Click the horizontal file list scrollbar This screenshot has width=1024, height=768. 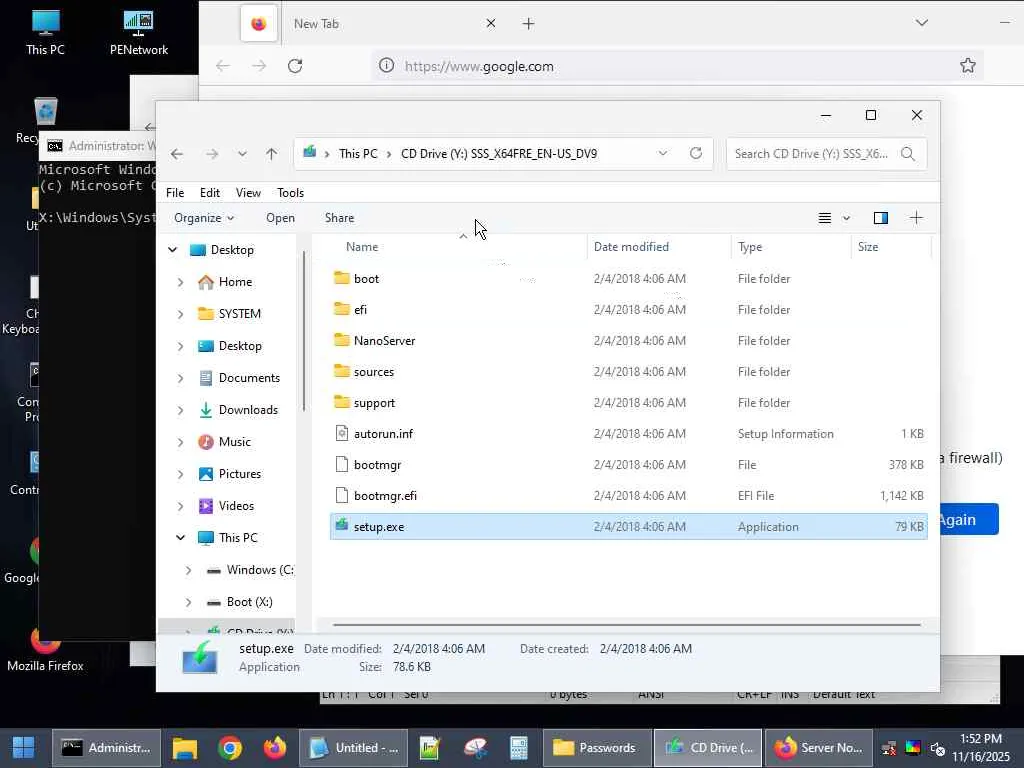(x=627, y=625)
